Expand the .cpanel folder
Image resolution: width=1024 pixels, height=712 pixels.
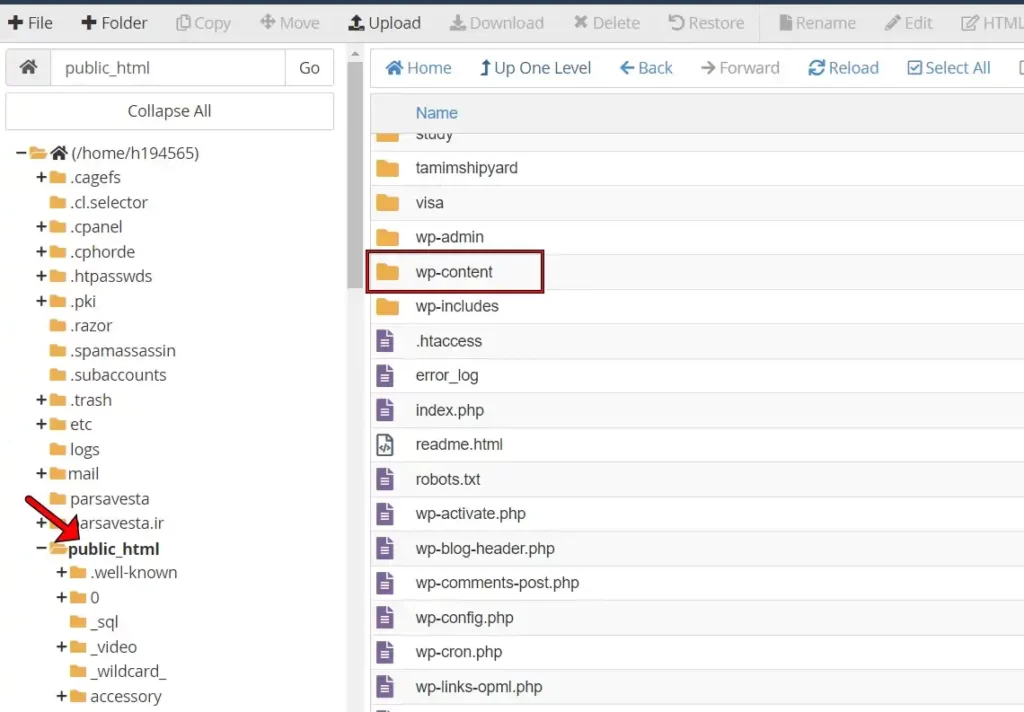[x=41, y=227]
